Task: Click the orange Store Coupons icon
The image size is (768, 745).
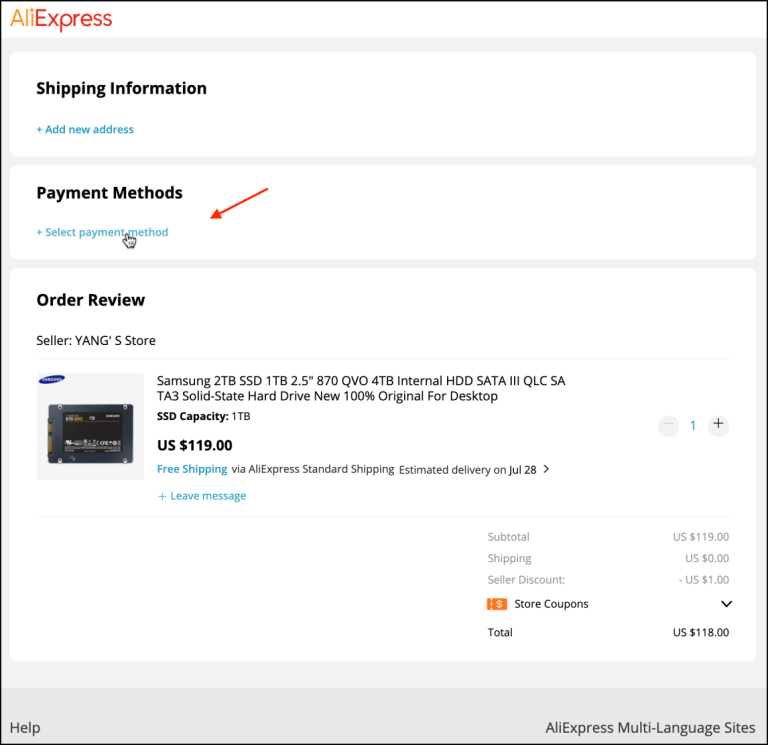Action: coord(497,604)
